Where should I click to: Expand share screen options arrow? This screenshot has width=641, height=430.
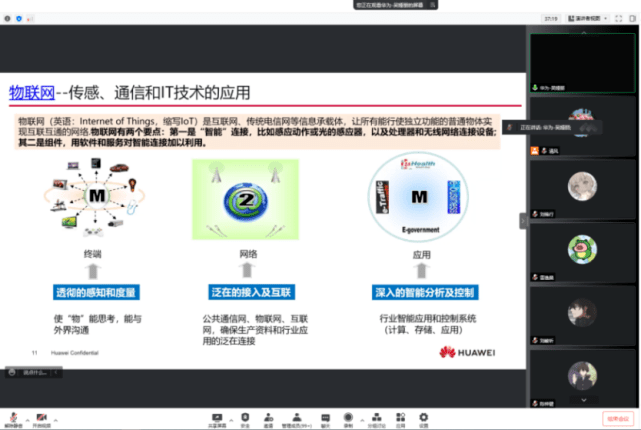[231, 420]
